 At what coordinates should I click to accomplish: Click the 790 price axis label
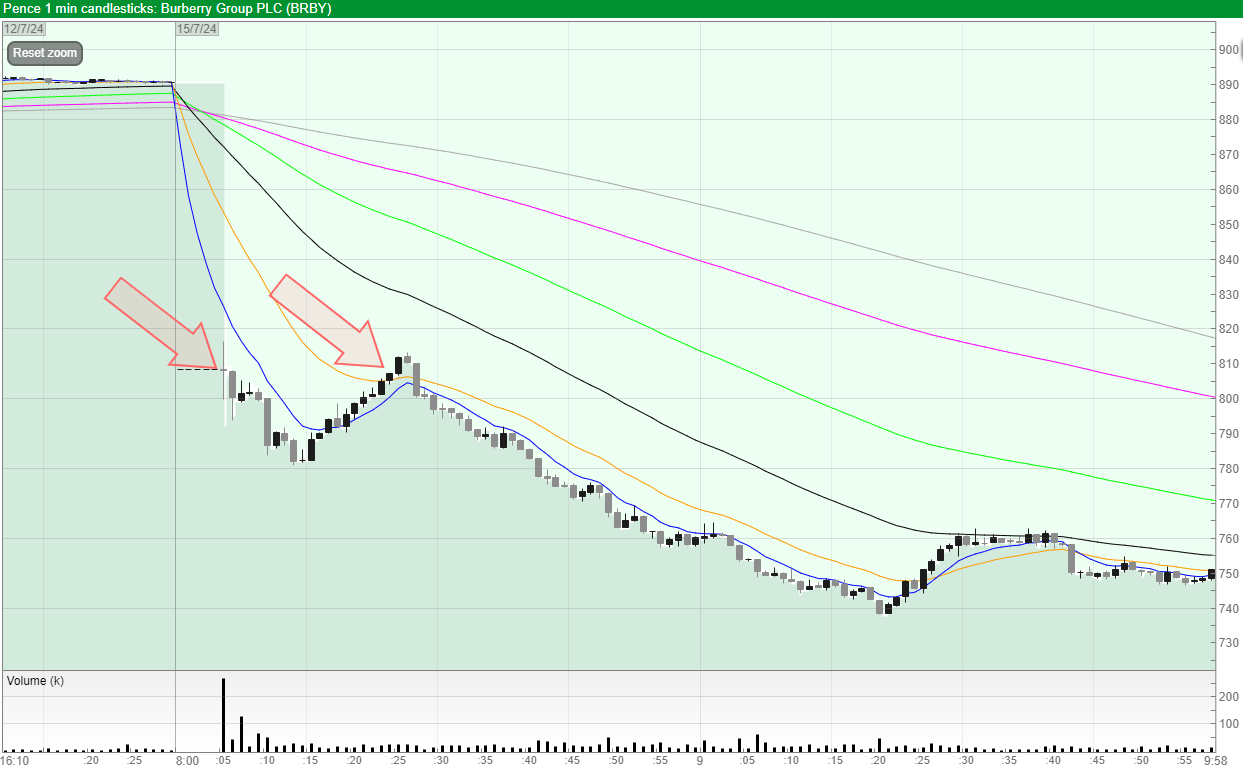click(x=1228, y=434)
